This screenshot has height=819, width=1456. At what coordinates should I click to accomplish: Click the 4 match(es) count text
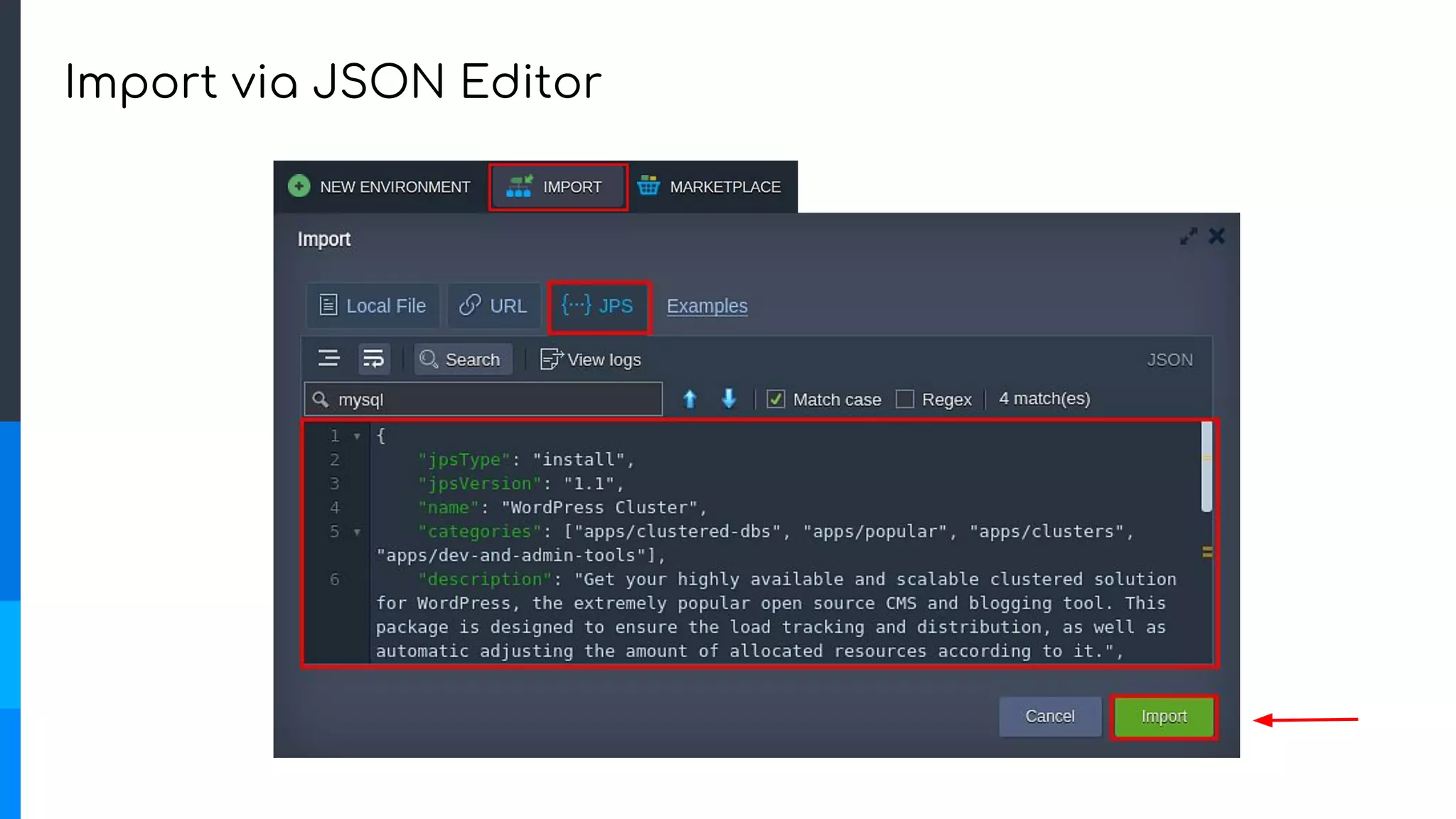[x=1044, y=399]
